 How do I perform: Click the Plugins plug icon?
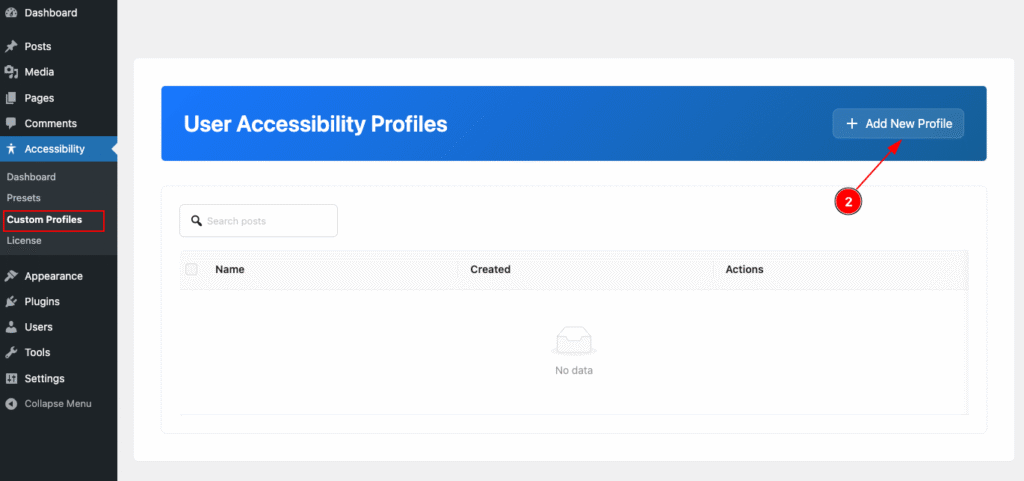point(11,302)
